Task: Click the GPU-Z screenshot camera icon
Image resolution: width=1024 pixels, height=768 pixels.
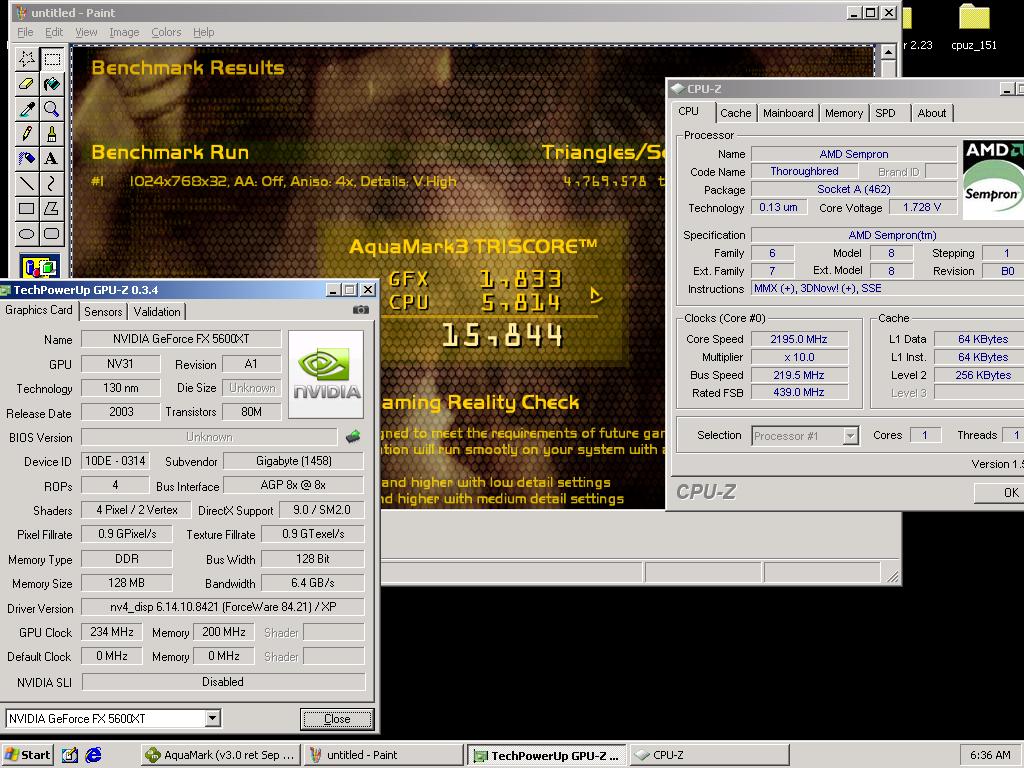Action: tap(360, 310)
